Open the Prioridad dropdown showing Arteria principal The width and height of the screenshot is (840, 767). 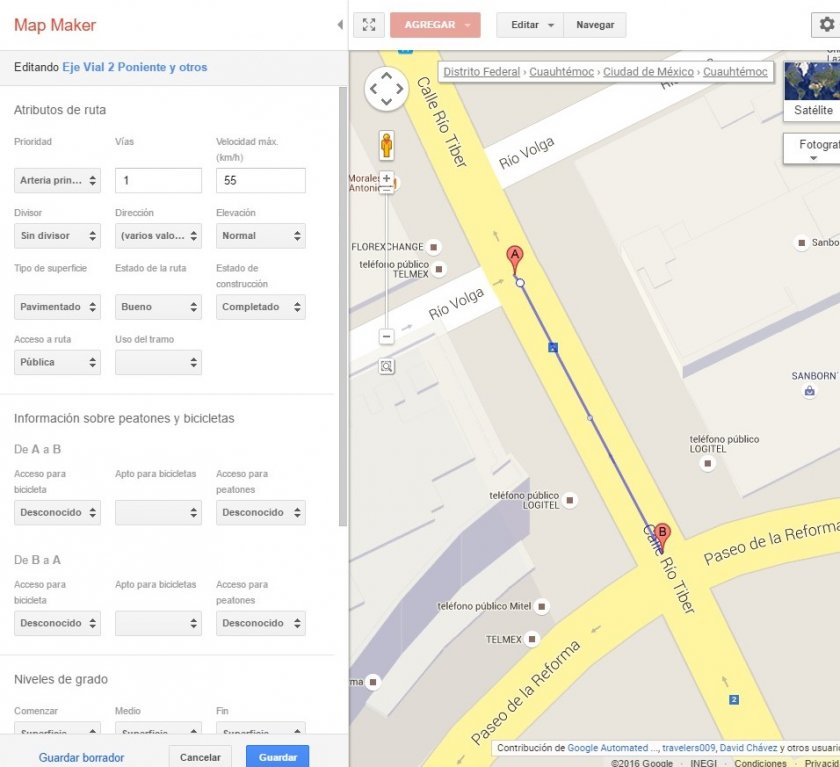pos(56,180)
